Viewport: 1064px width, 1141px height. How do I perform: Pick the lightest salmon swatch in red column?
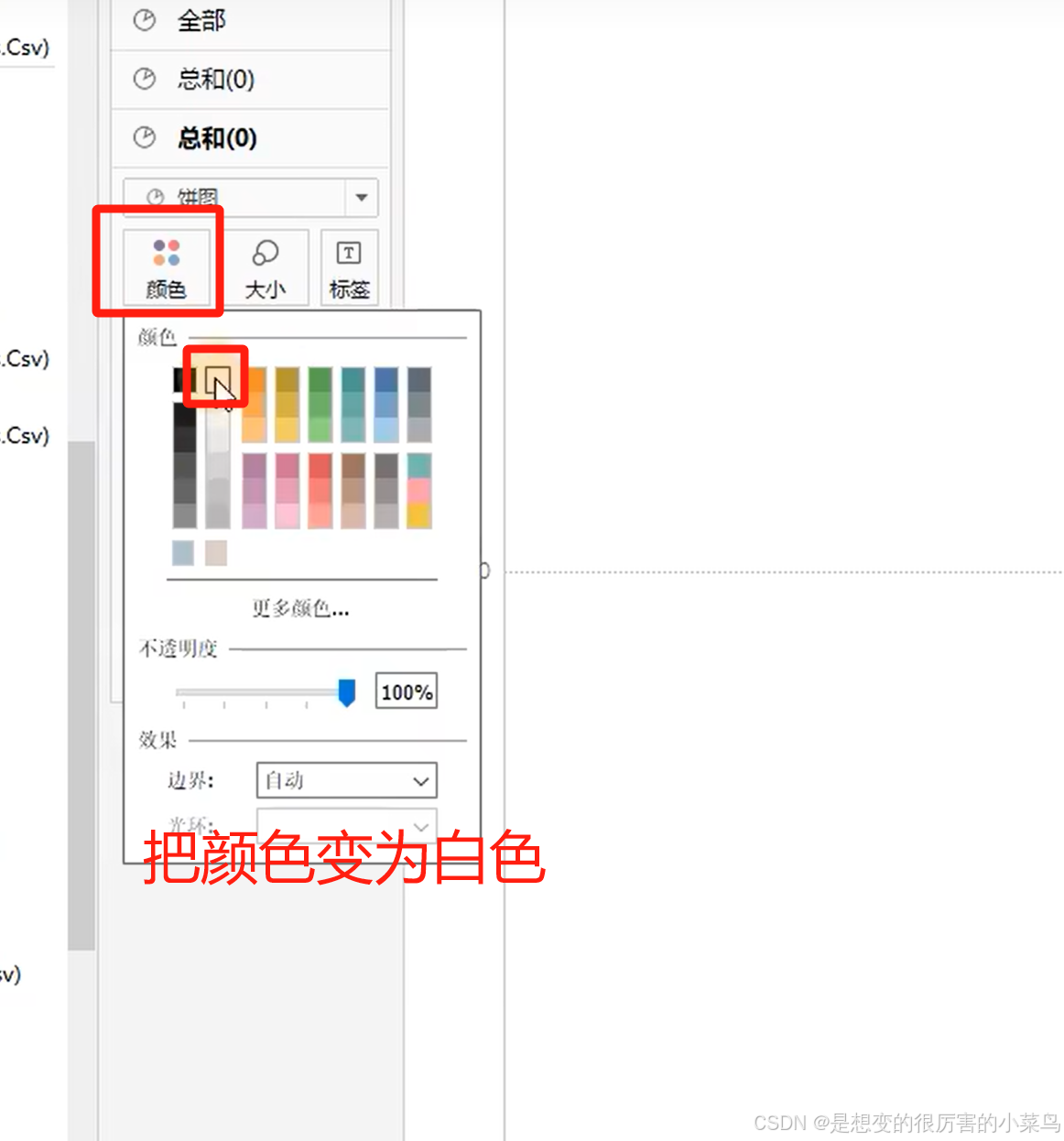320,516
